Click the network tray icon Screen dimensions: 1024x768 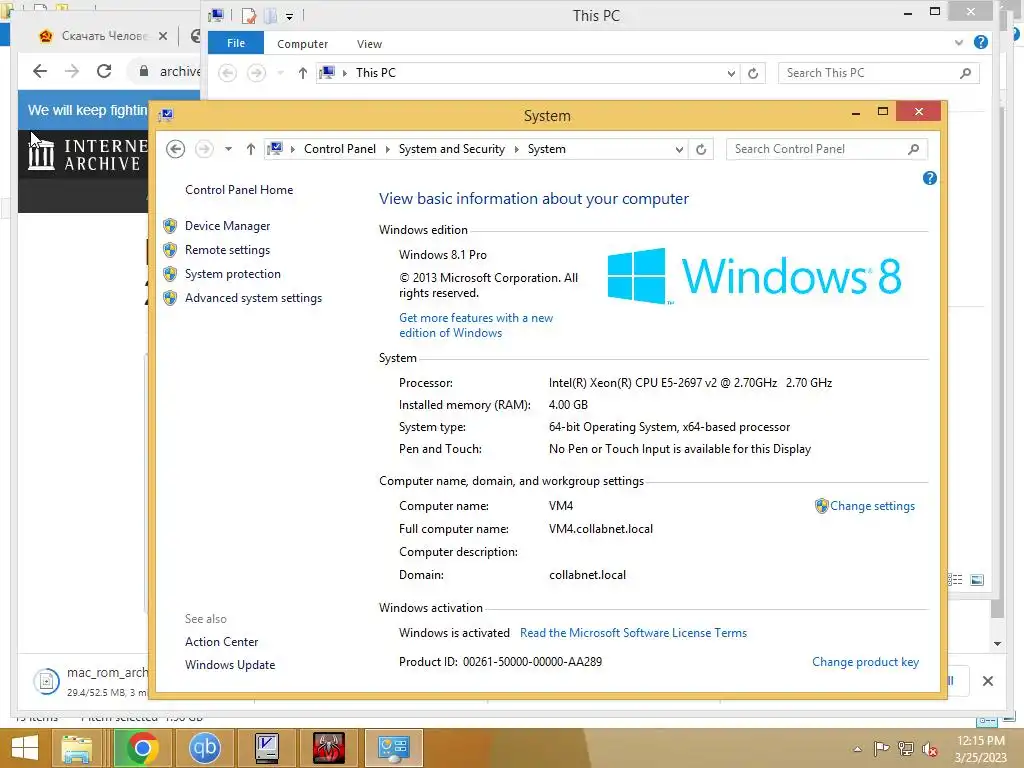906,749
